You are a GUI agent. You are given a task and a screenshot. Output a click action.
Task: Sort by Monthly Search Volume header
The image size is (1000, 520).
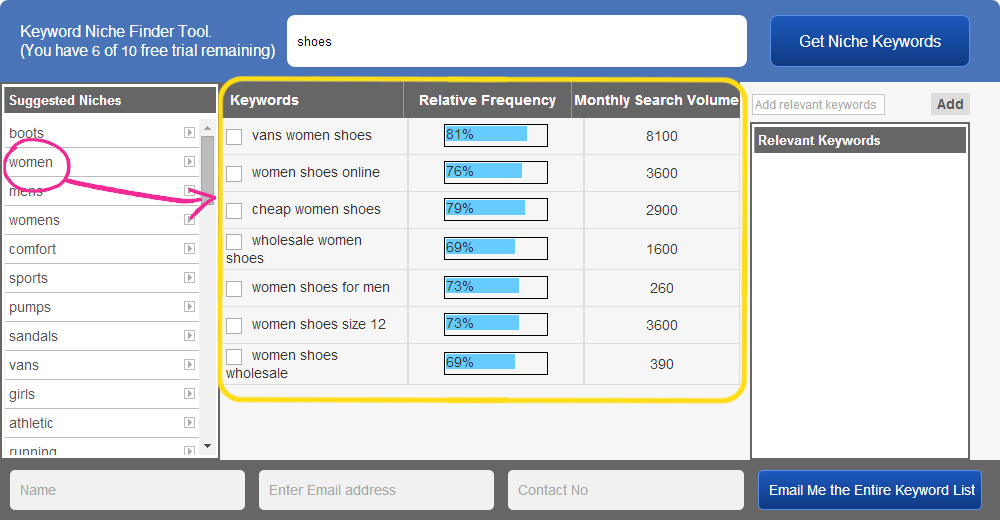coord(656,100)
